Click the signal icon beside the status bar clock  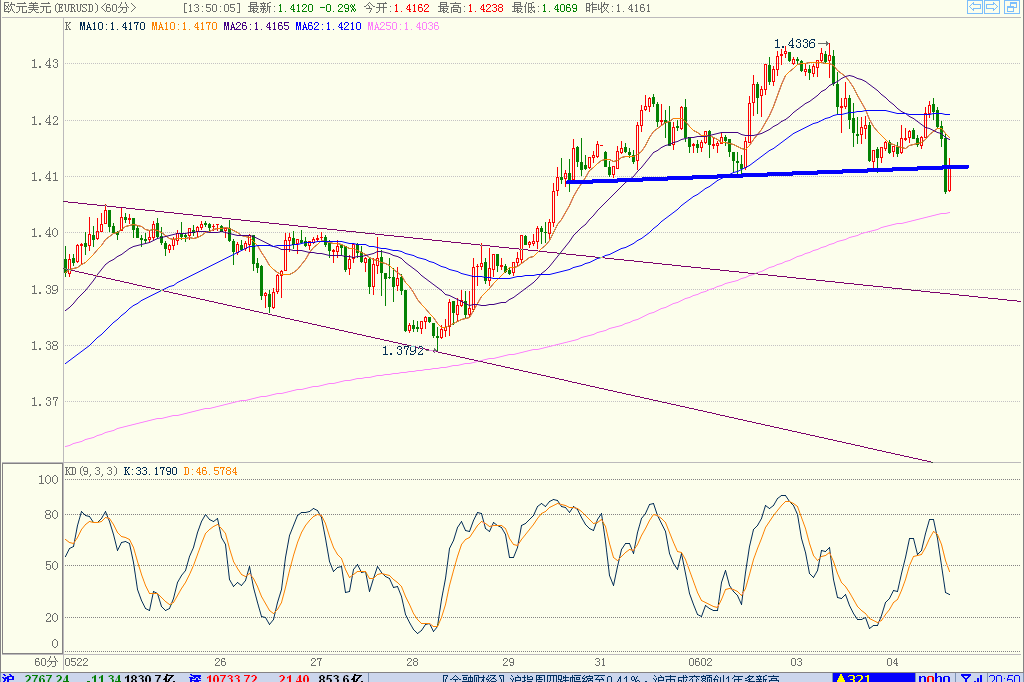[971, 678]
